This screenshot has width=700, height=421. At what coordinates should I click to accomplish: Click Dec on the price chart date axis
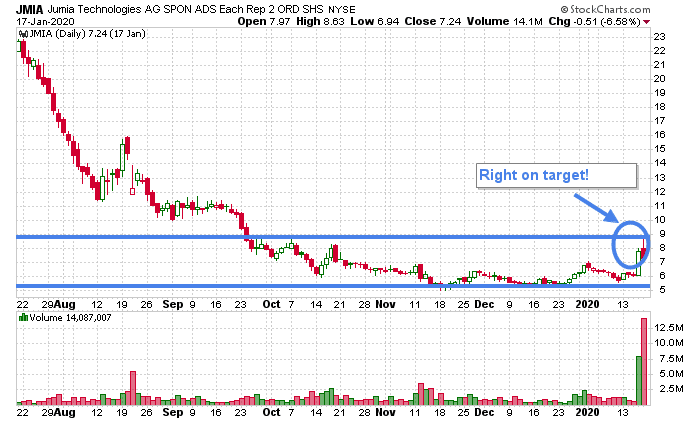(x=484, y=304)
